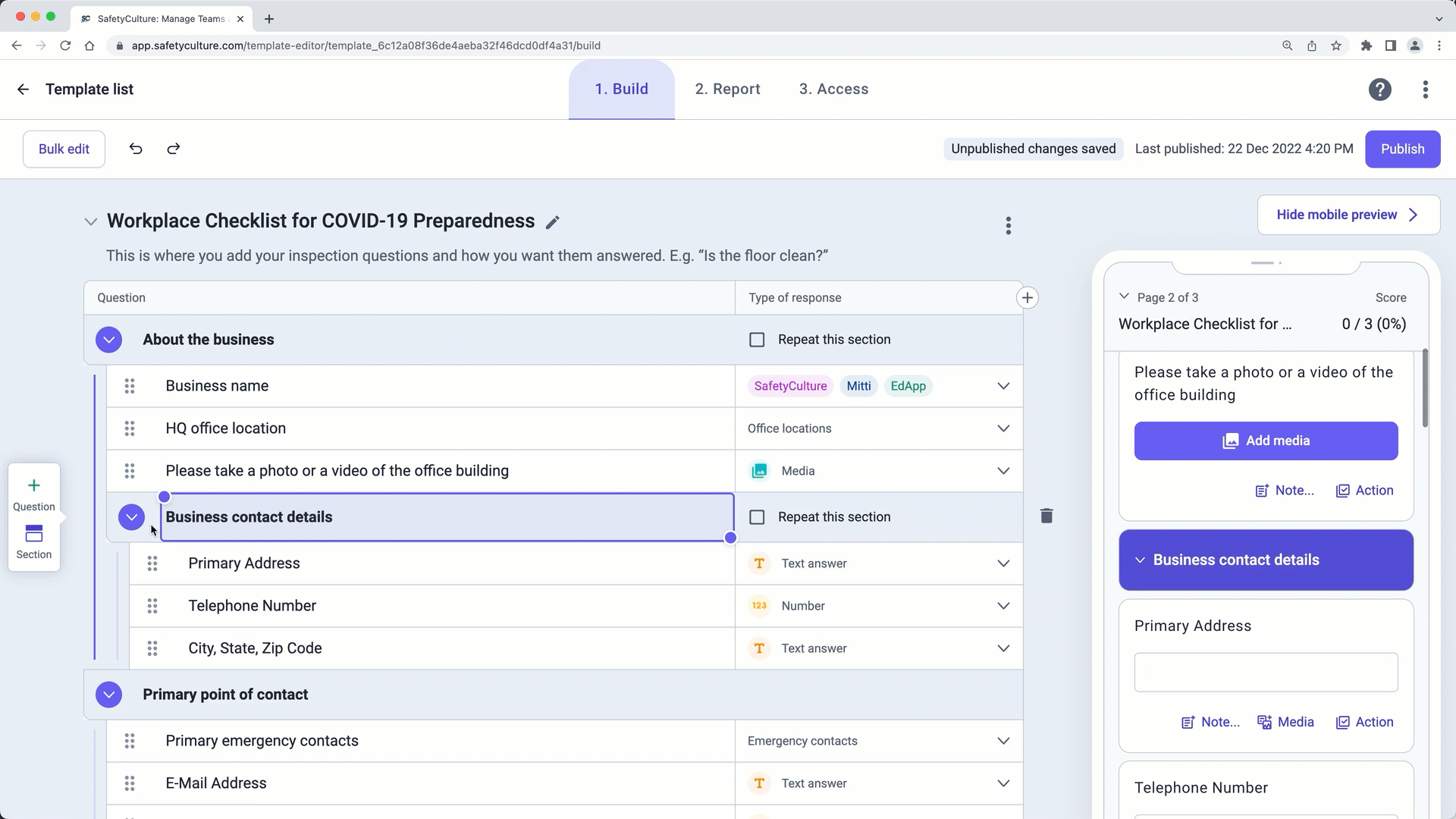The image size is (1456, 819).
Task: Check Repeat this section for Business contact details
Action: (x=757, y=517)
